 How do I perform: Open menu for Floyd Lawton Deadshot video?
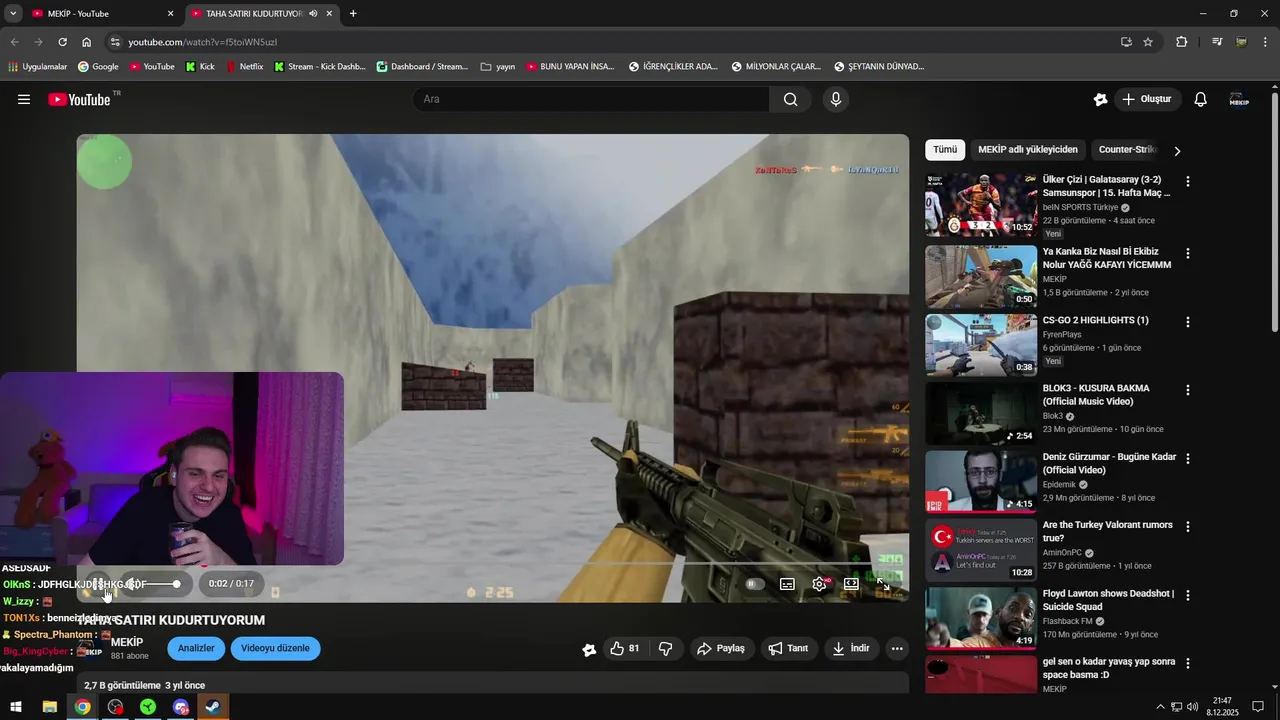tap(1188, 595)
